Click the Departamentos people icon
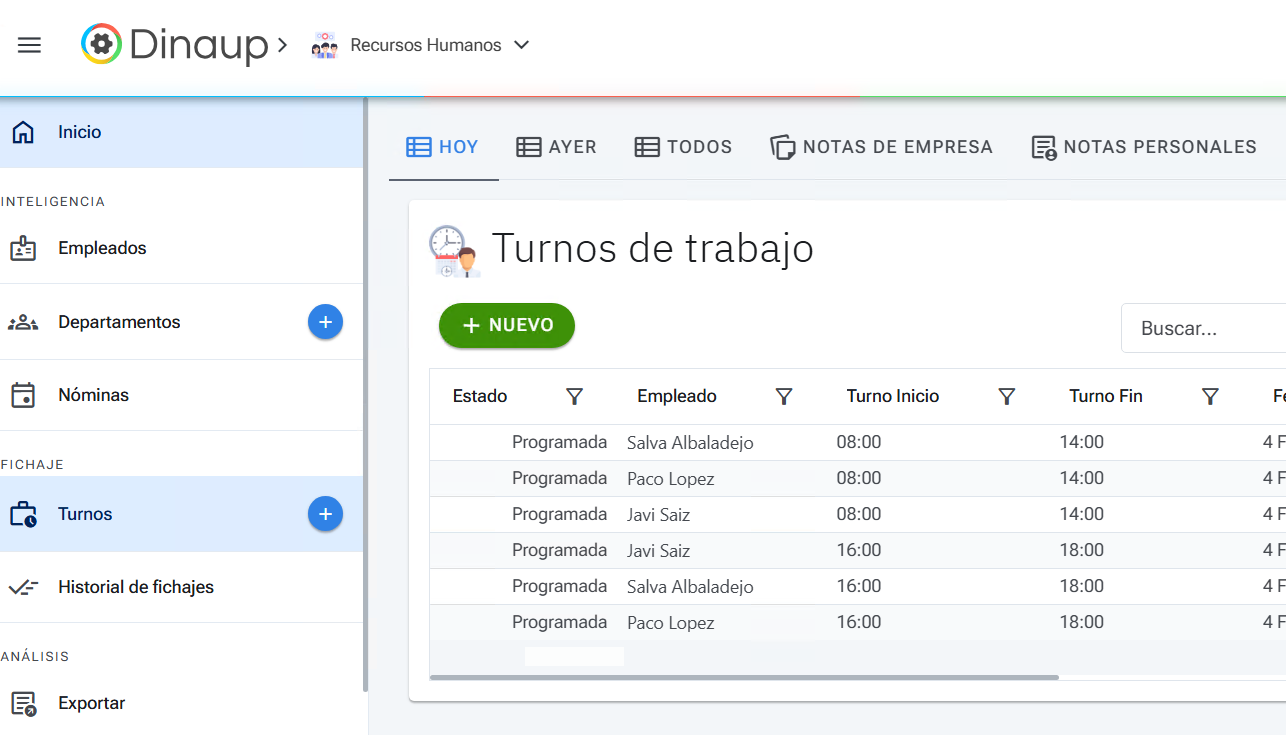The height and width of the screenshot is (735, 1286). 25,322
